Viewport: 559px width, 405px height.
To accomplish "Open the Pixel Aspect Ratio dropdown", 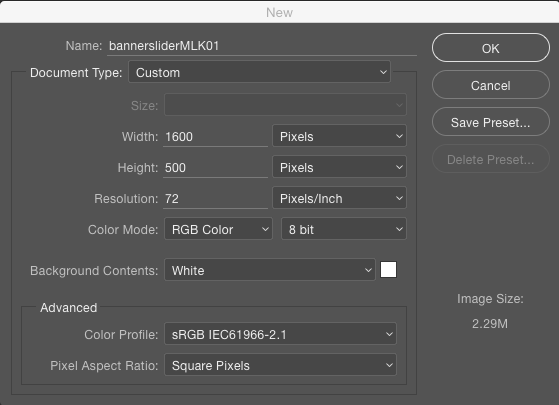I will [x=280, y=365].
